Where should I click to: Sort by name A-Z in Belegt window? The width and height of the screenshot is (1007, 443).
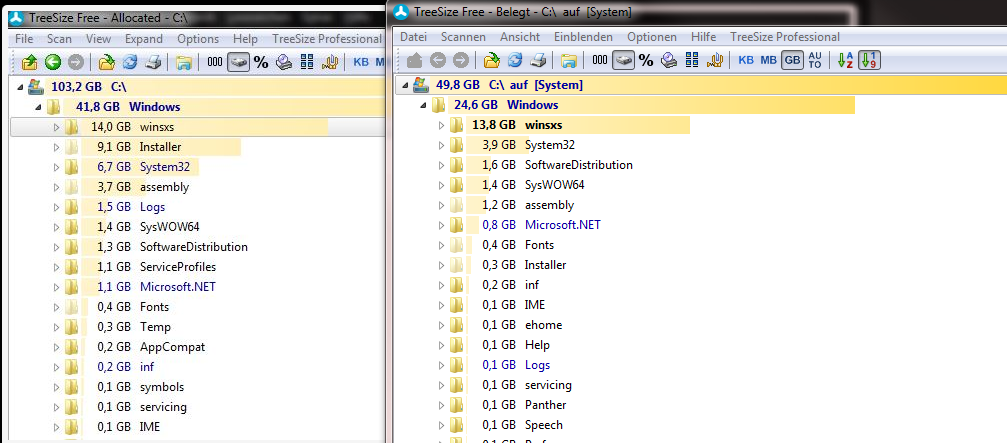846,60
